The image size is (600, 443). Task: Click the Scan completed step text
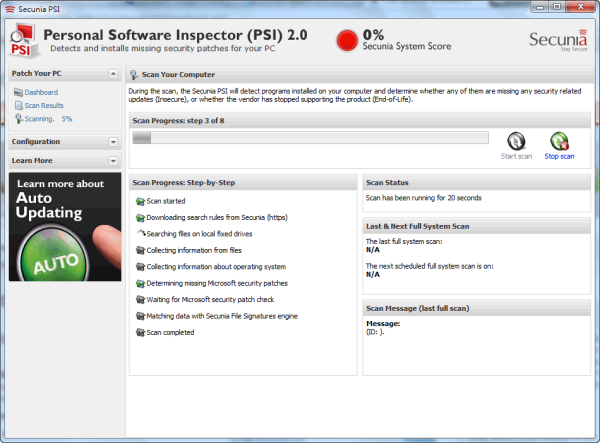(170, 332)
